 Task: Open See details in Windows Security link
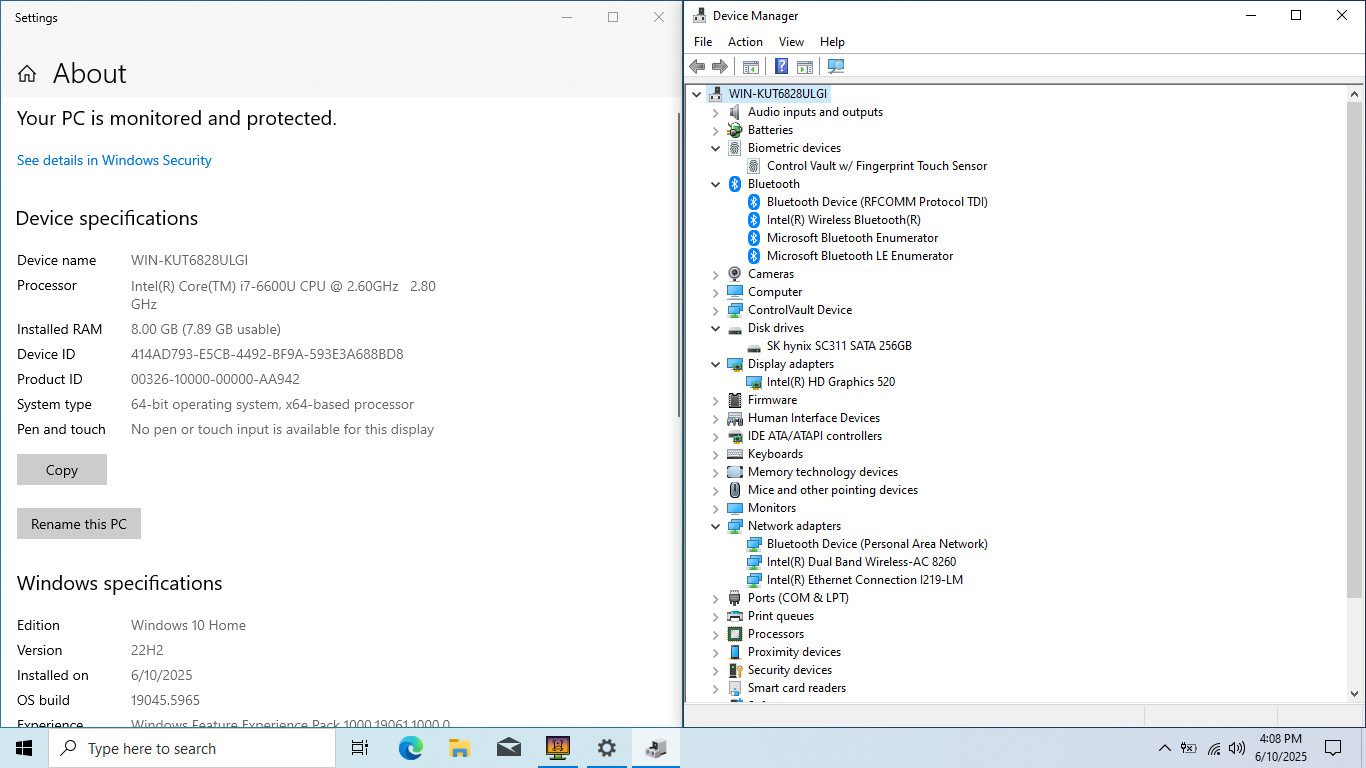(114, 160)
